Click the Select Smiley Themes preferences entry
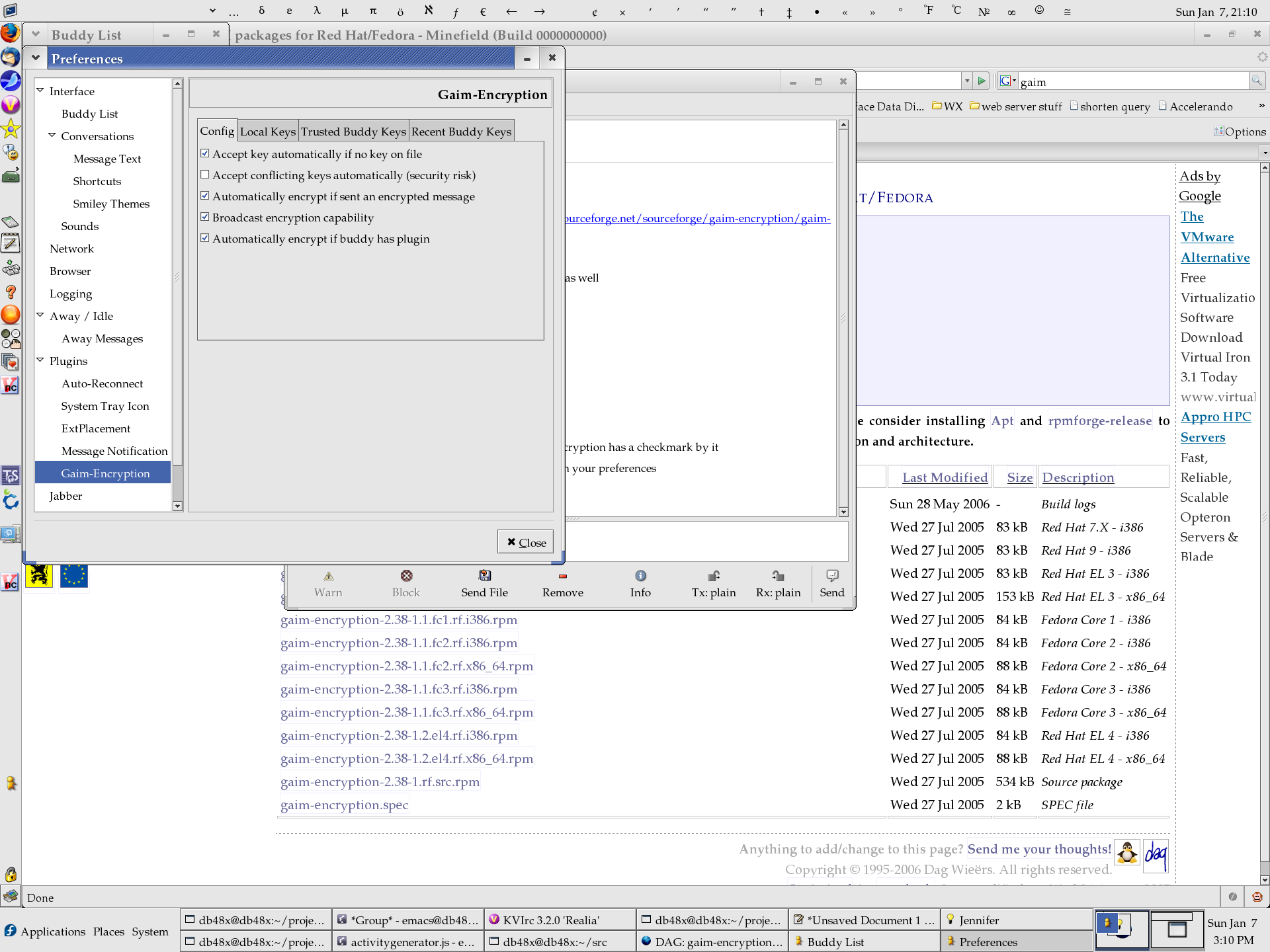 (111, 204)
